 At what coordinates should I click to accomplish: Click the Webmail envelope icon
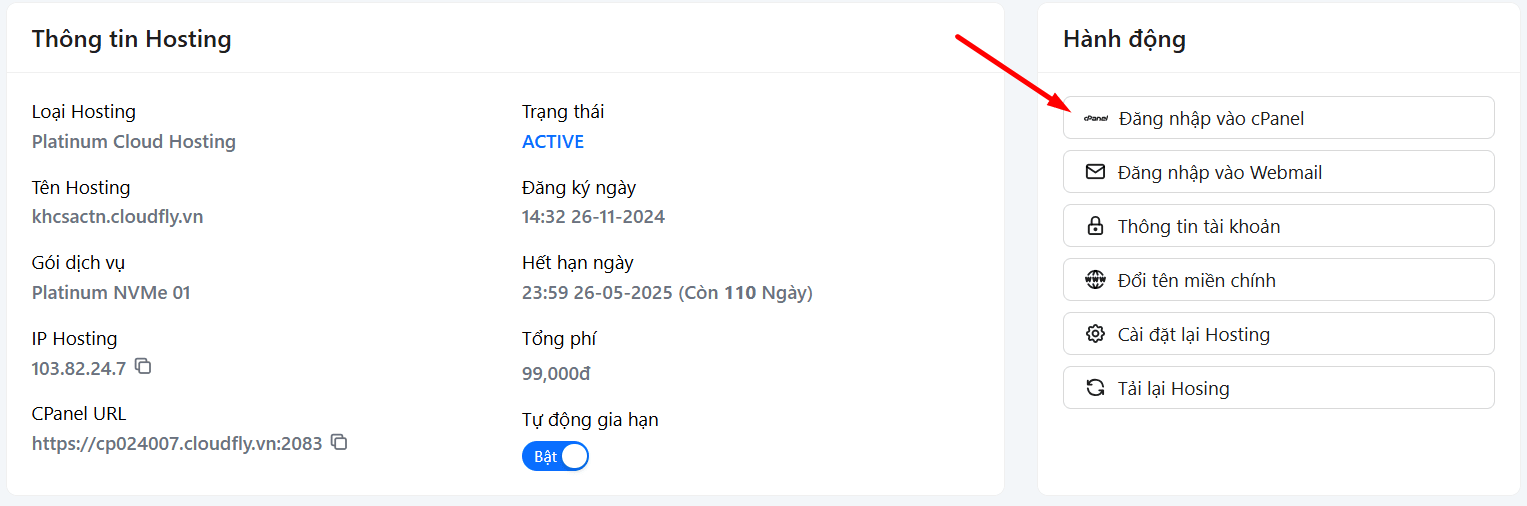(x=1095, y=172)
